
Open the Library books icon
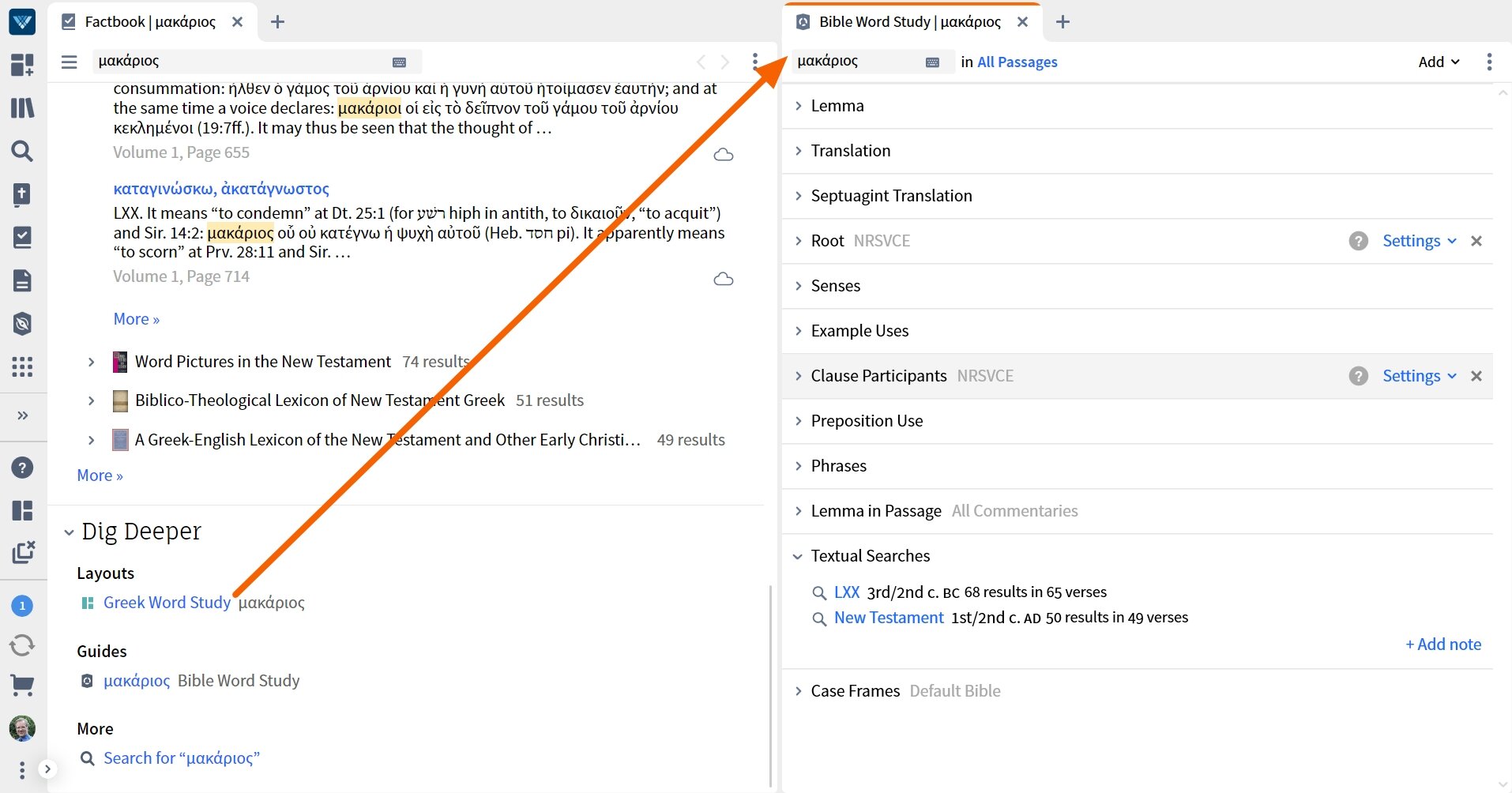click(x=22, y=107)
